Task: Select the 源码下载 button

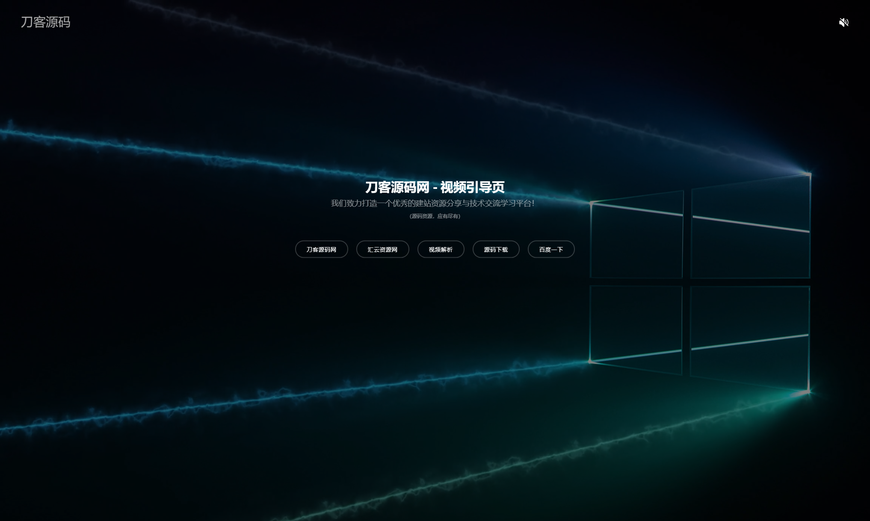Action: click(496, 249)
